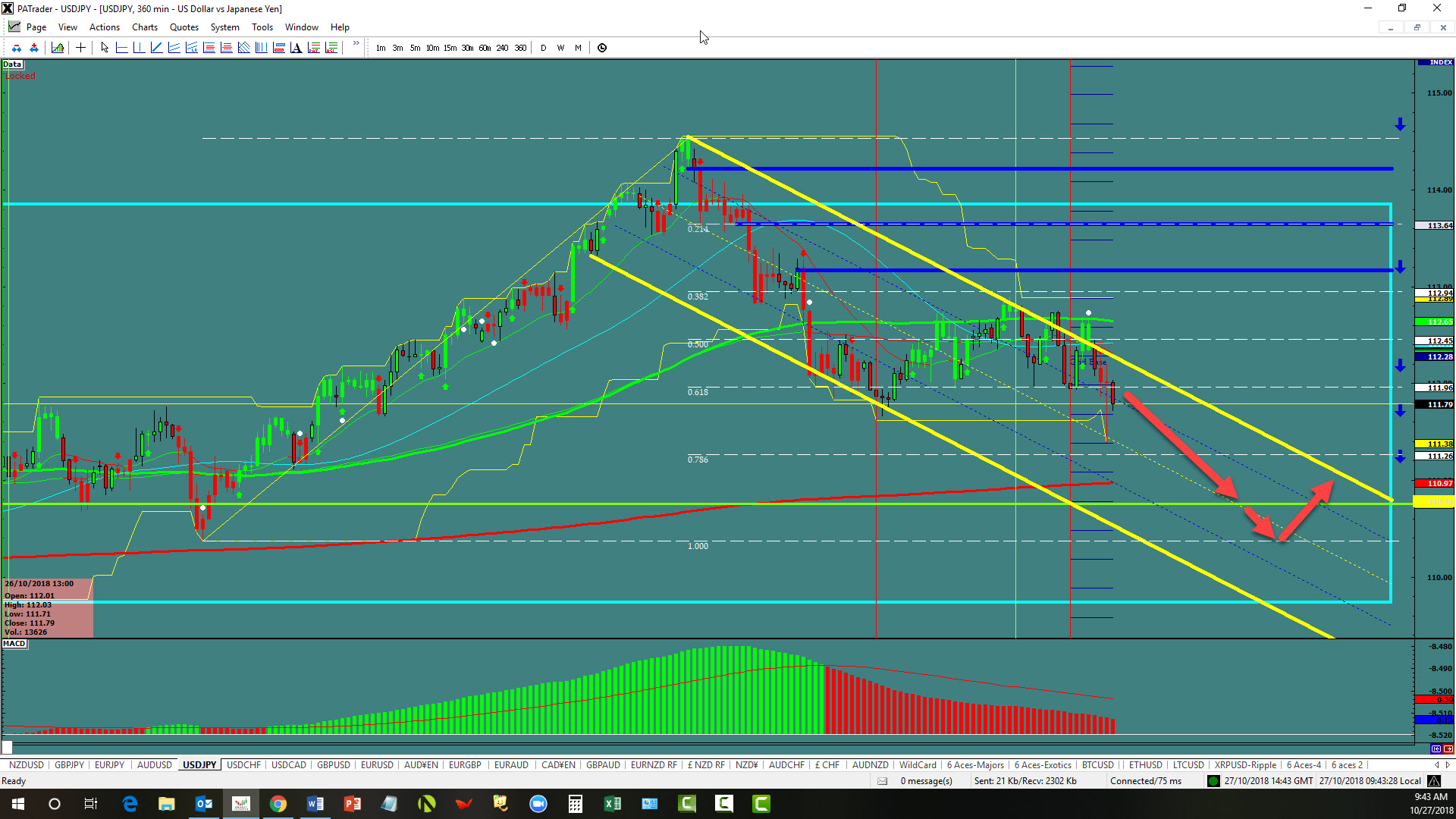Click the clock icon in timeframe toolbar

click(x=602, y=48)
